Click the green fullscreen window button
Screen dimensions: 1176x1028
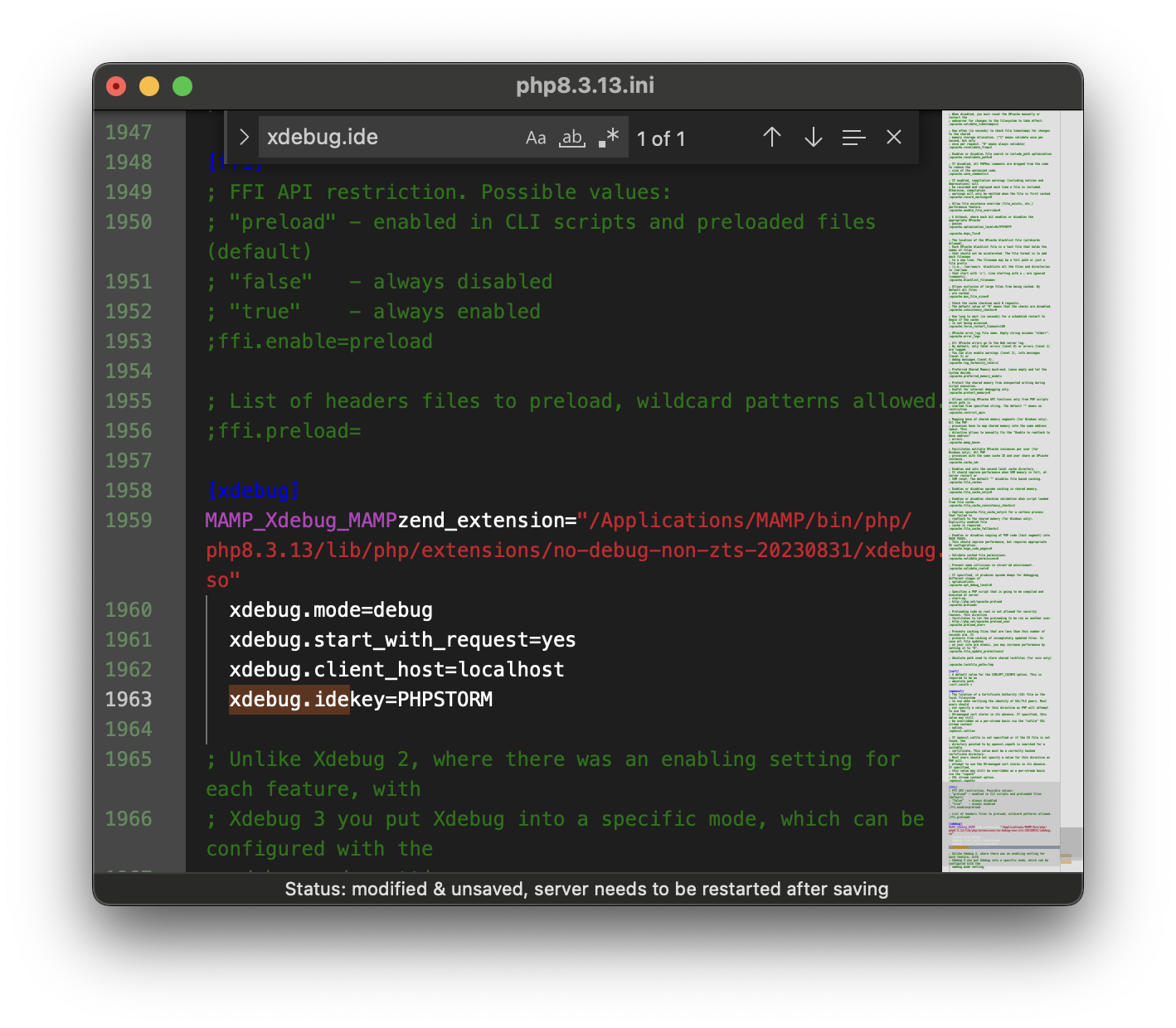pyautogui.click(x=182, y=86)
